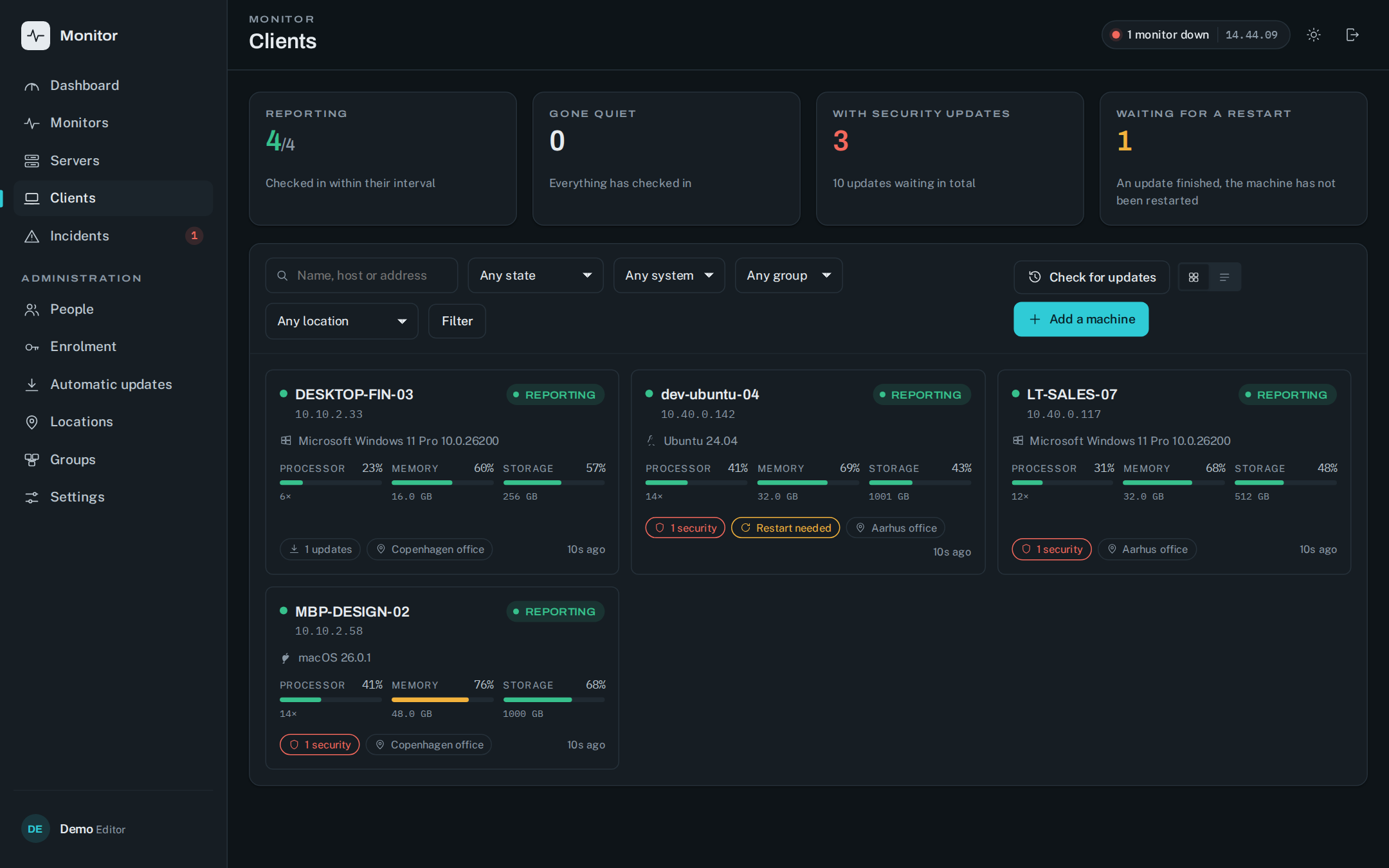Open Locations page
The height and width of the screenshot is (868, 1389).
point(113,422)
